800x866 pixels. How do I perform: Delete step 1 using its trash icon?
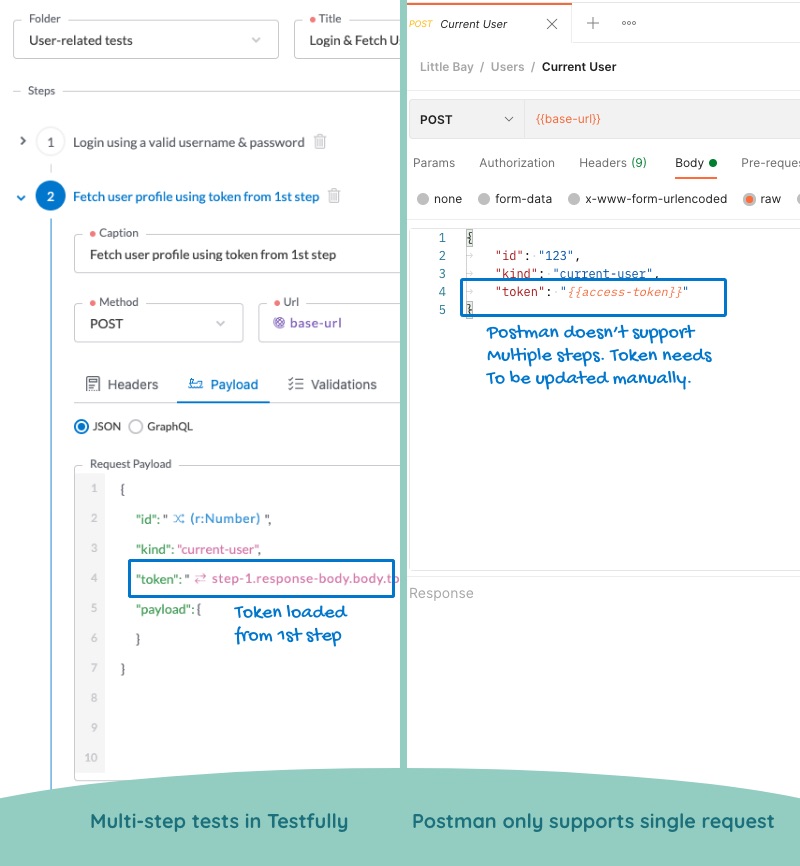(320, 142)
